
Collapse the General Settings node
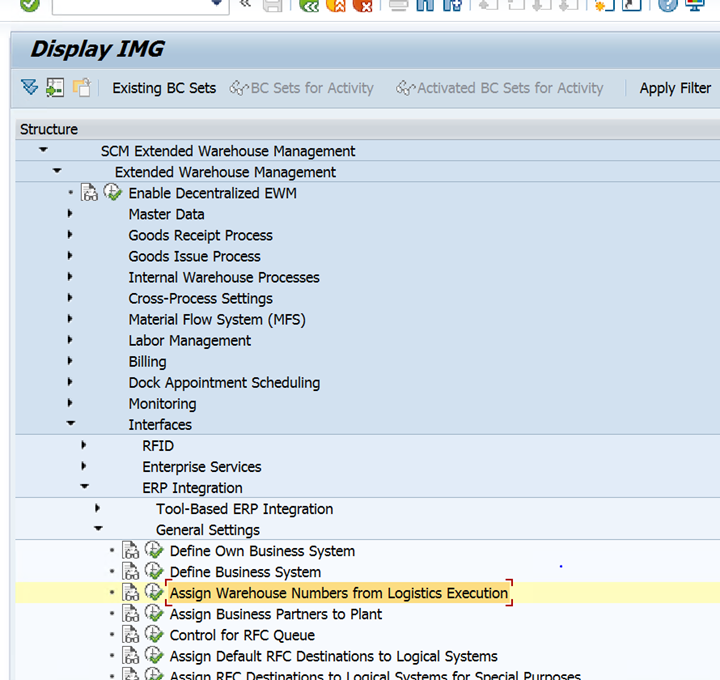point(98,530)
